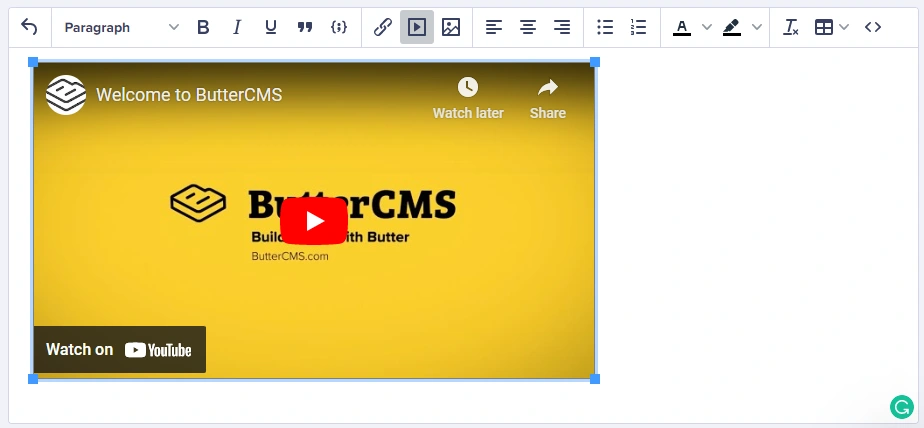Open the text color picker dropdown

707,27
